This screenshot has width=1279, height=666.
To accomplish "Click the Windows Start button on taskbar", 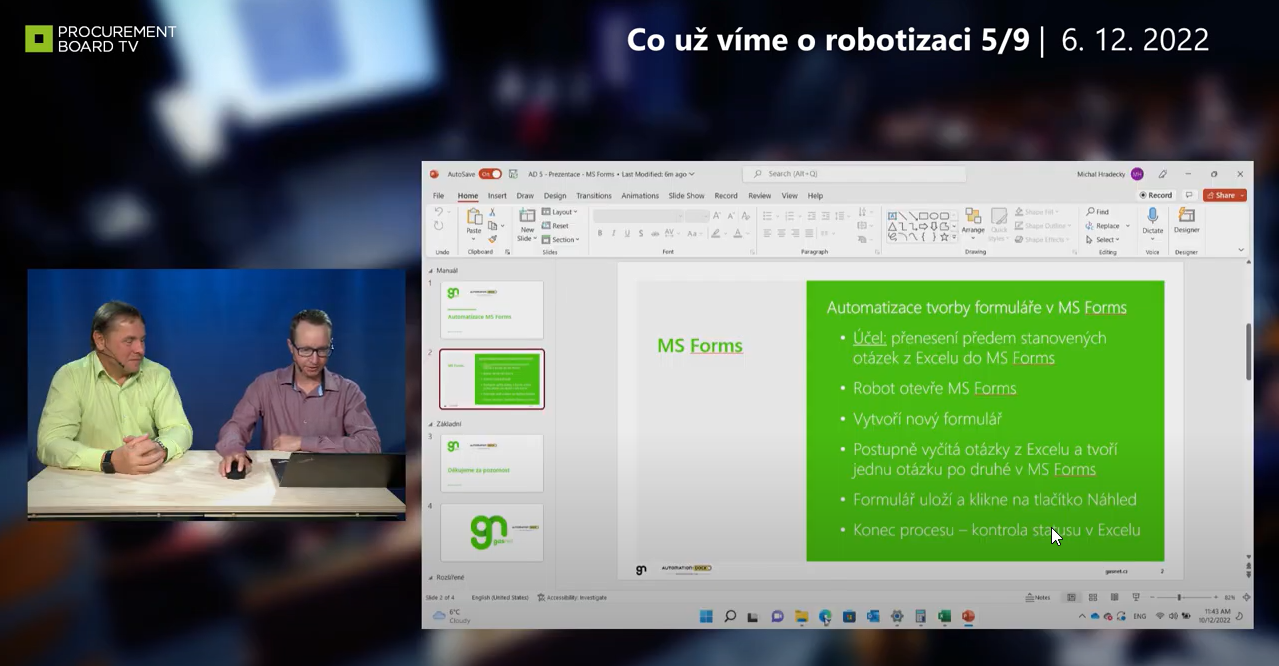I will (706, 617).
